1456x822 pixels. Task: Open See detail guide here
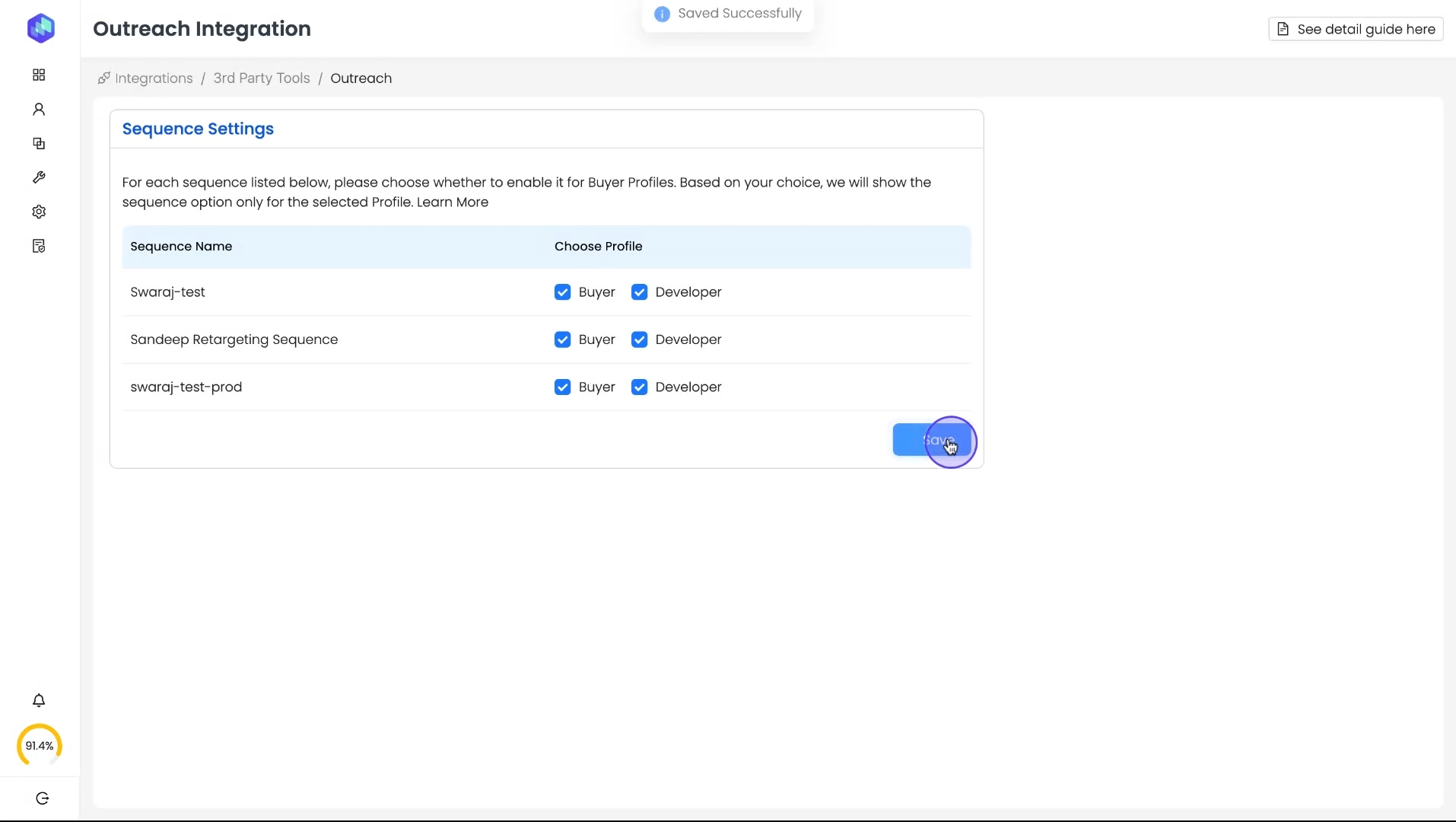[x=1356, y=29]
